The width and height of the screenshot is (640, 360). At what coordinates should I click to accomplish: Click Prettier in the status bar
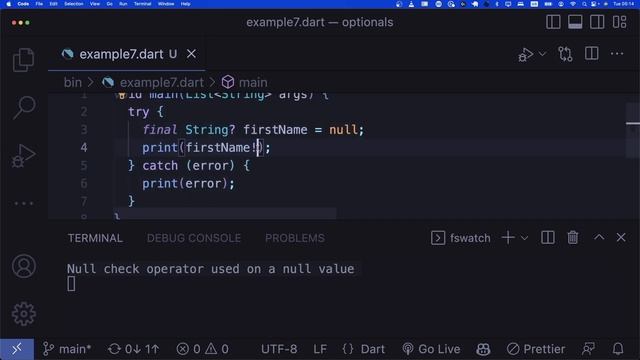point(536,349)
